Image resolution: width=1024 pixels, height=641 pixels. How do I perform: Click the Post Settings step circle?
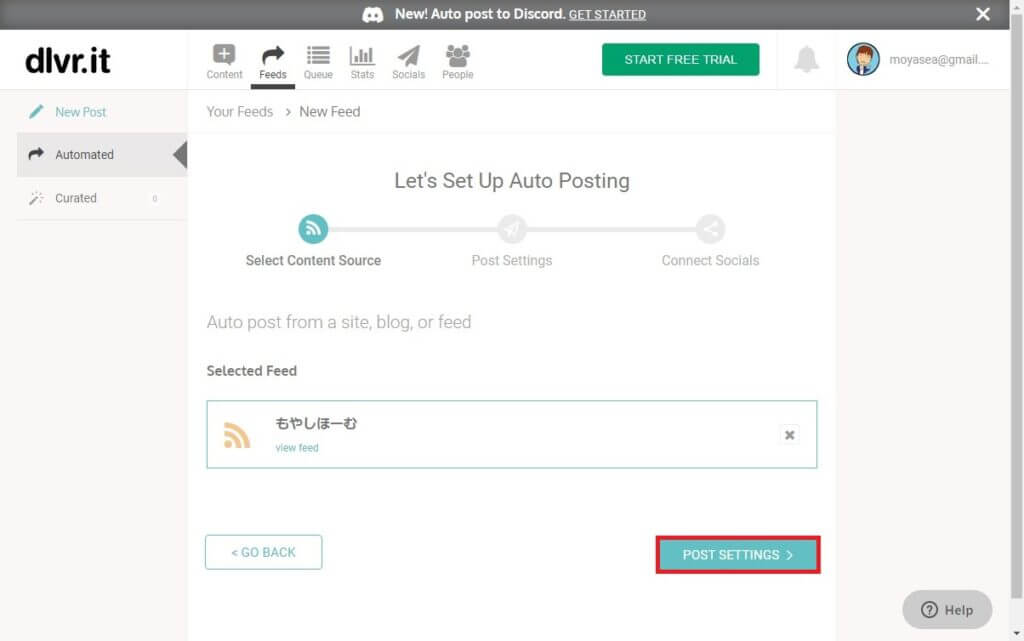512,229
